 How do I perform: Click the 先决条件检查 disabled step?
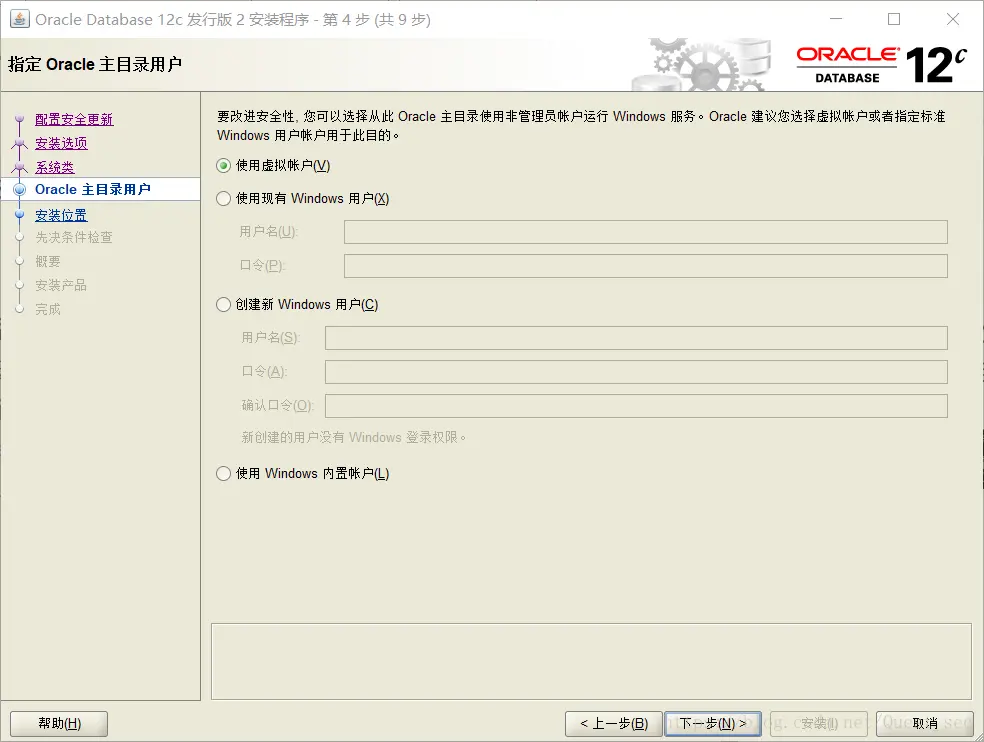click(74, 237)
